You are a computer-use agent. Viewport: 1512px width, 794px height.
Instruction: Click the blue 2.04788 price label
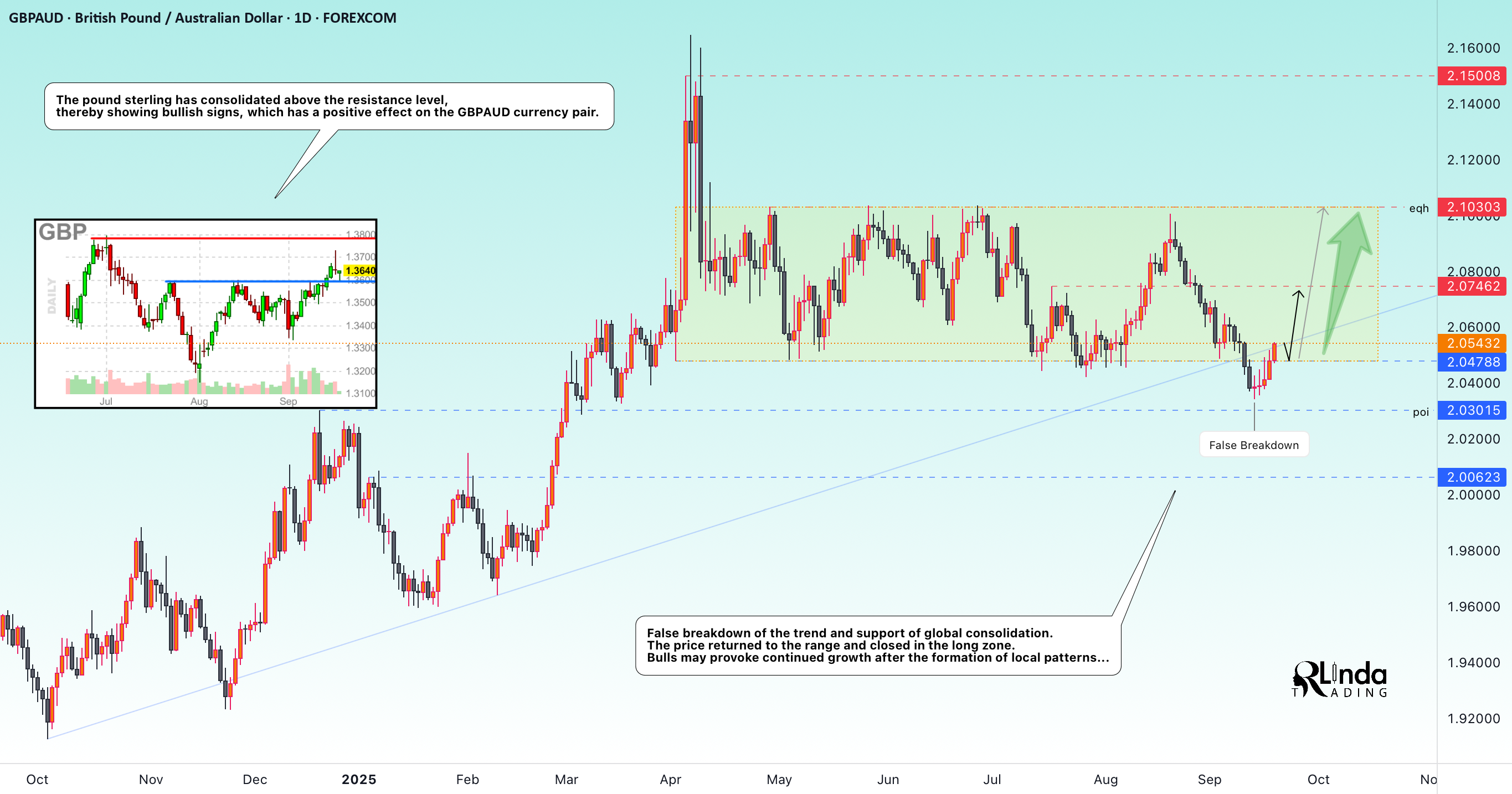point(1472,362)
